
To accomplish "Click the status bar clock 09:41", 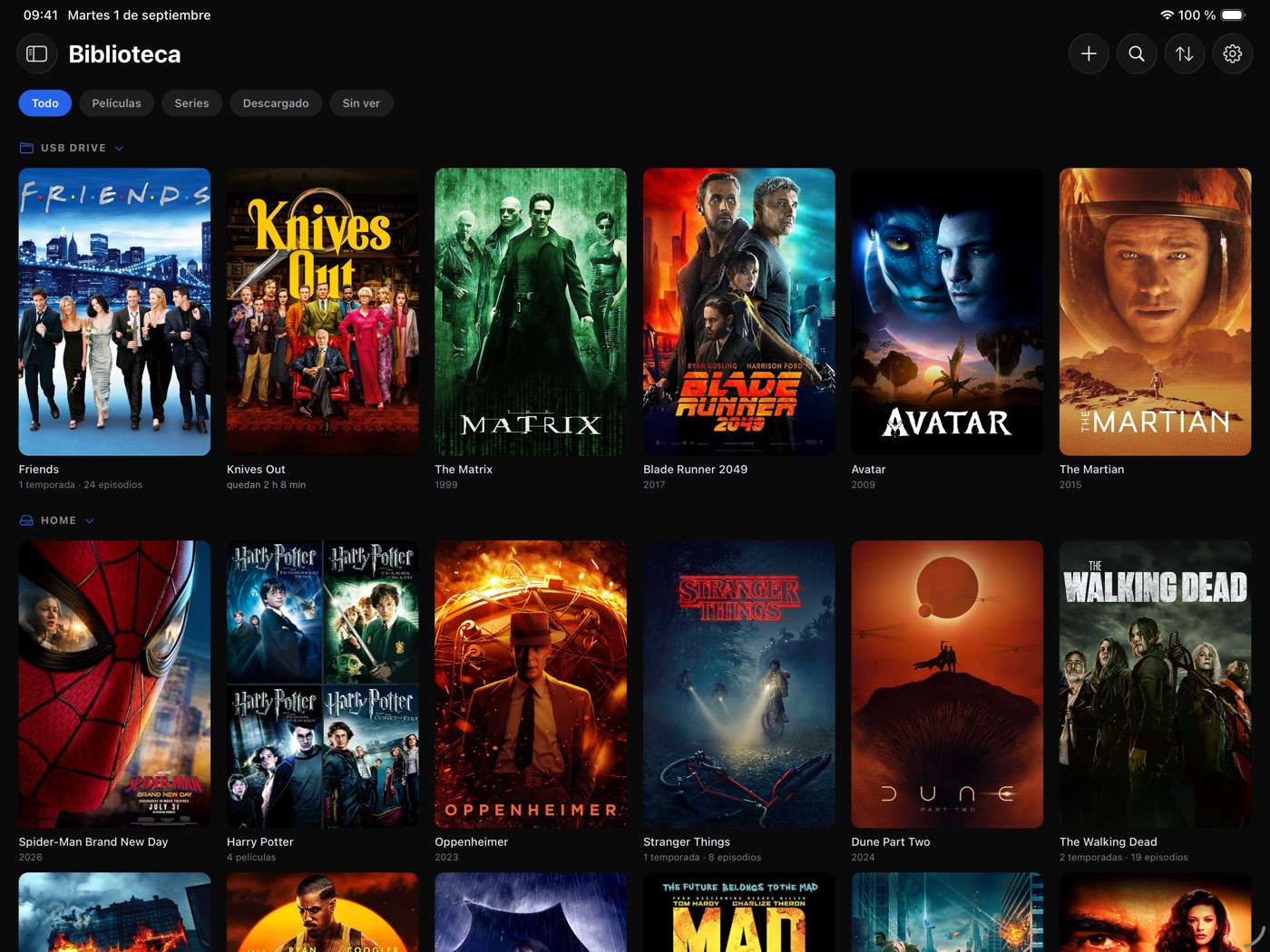I will [x=41, y=15].
